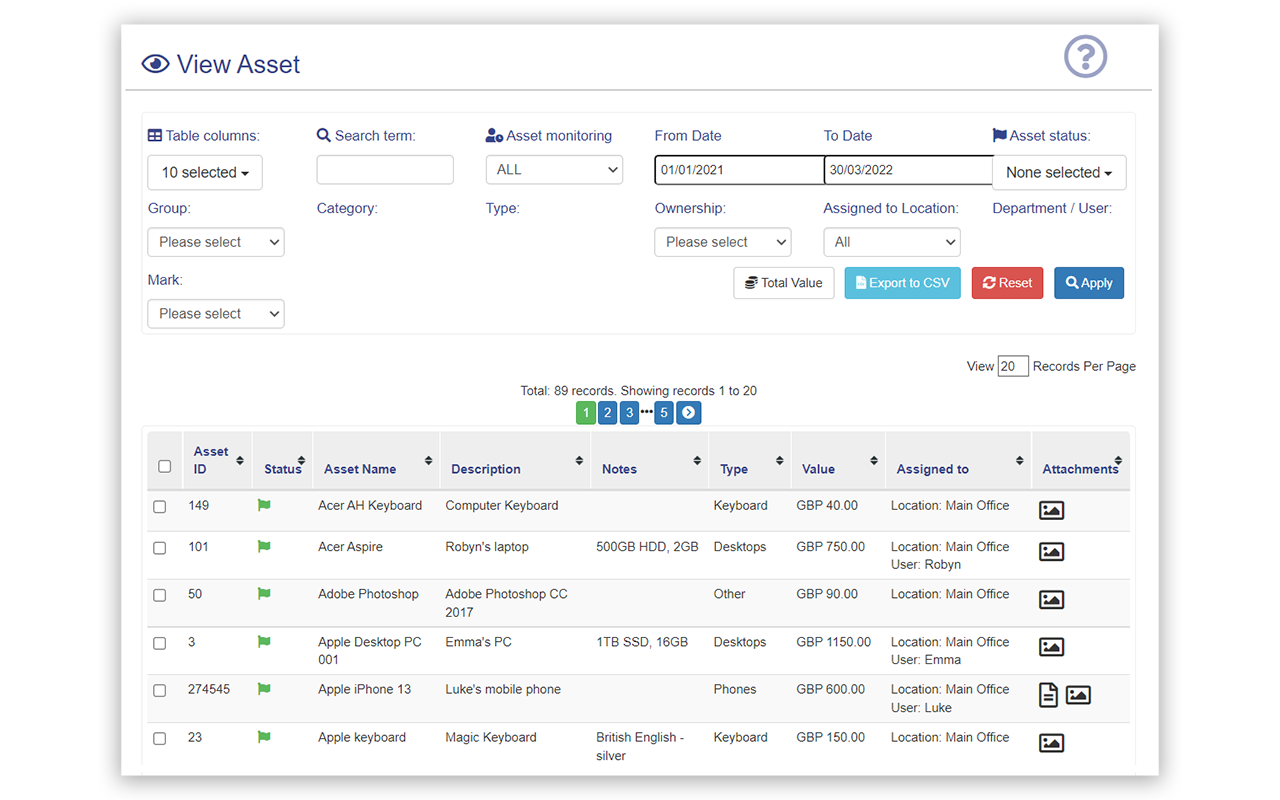Click the blue Apply button
This screenshot has height=800, width=1280.
click(x=1089, y=283)
